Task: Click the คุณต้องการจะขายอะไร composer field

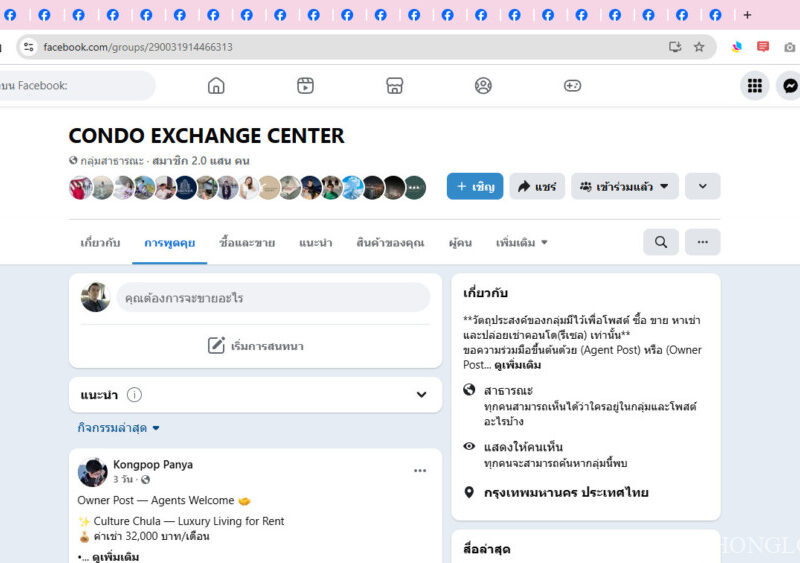Action: (273, 298)
